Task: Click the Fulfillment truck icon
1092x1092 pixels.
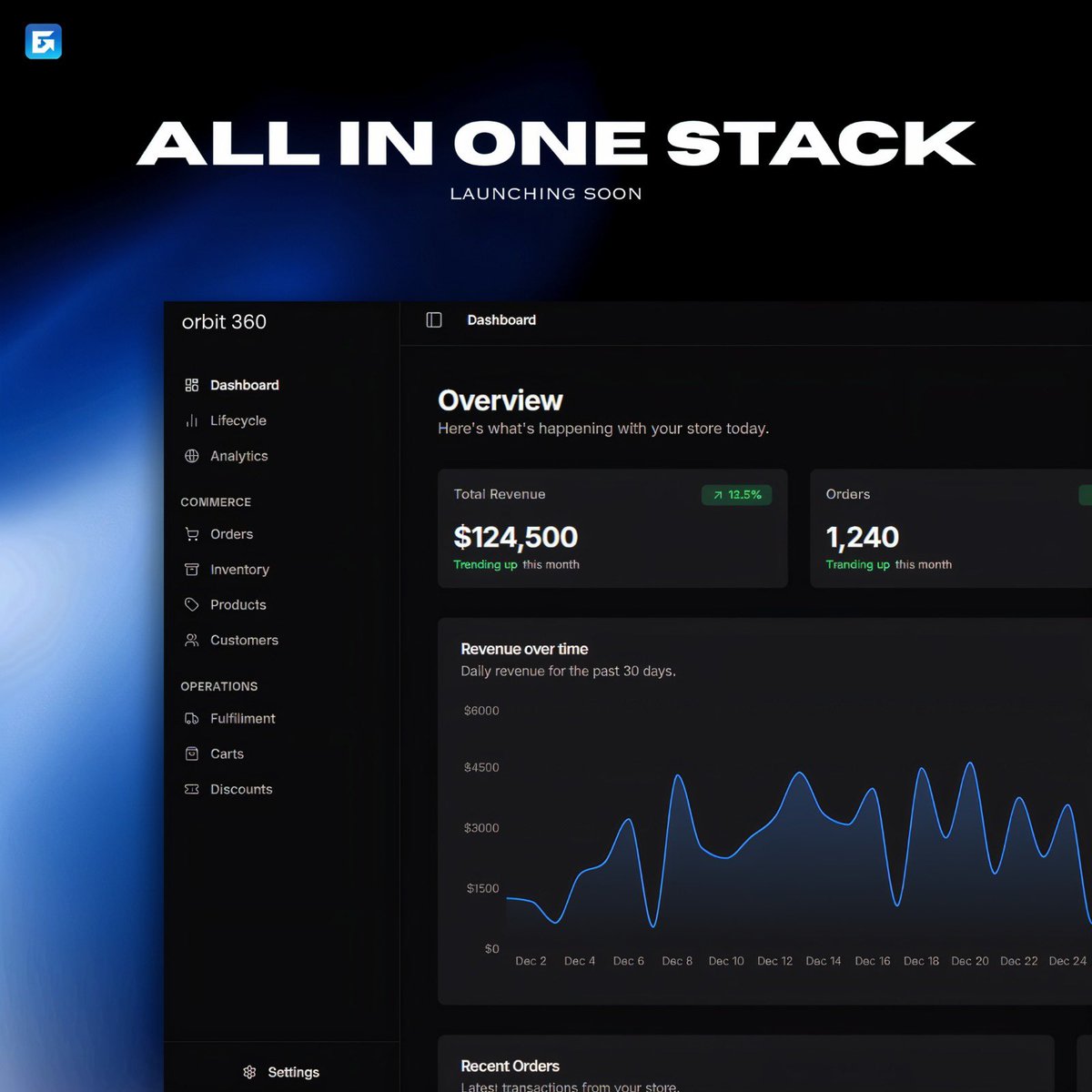Action: (x=191, y=718)
